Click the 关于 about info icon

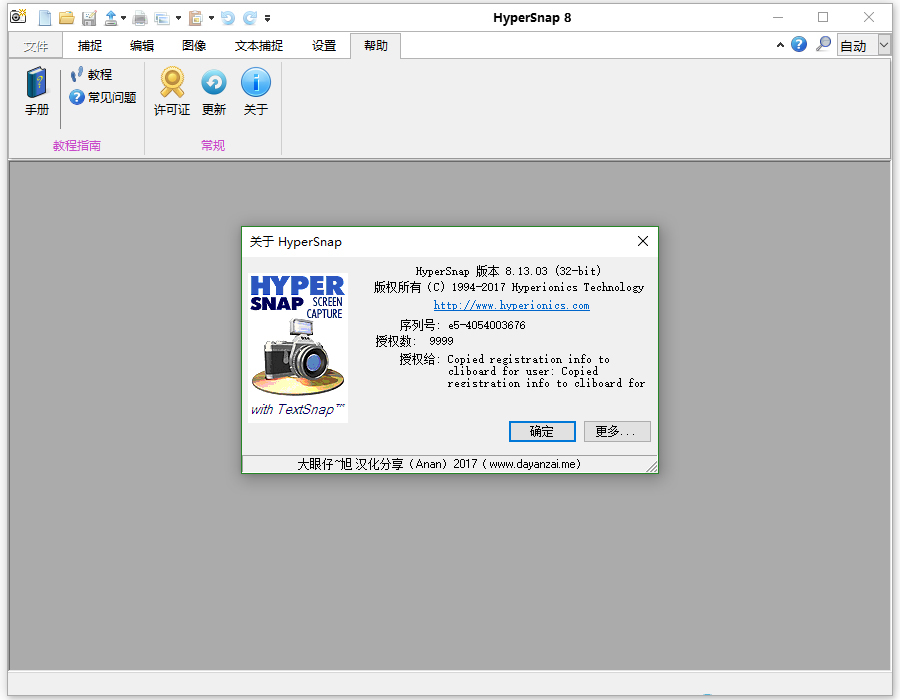(256, 92)
